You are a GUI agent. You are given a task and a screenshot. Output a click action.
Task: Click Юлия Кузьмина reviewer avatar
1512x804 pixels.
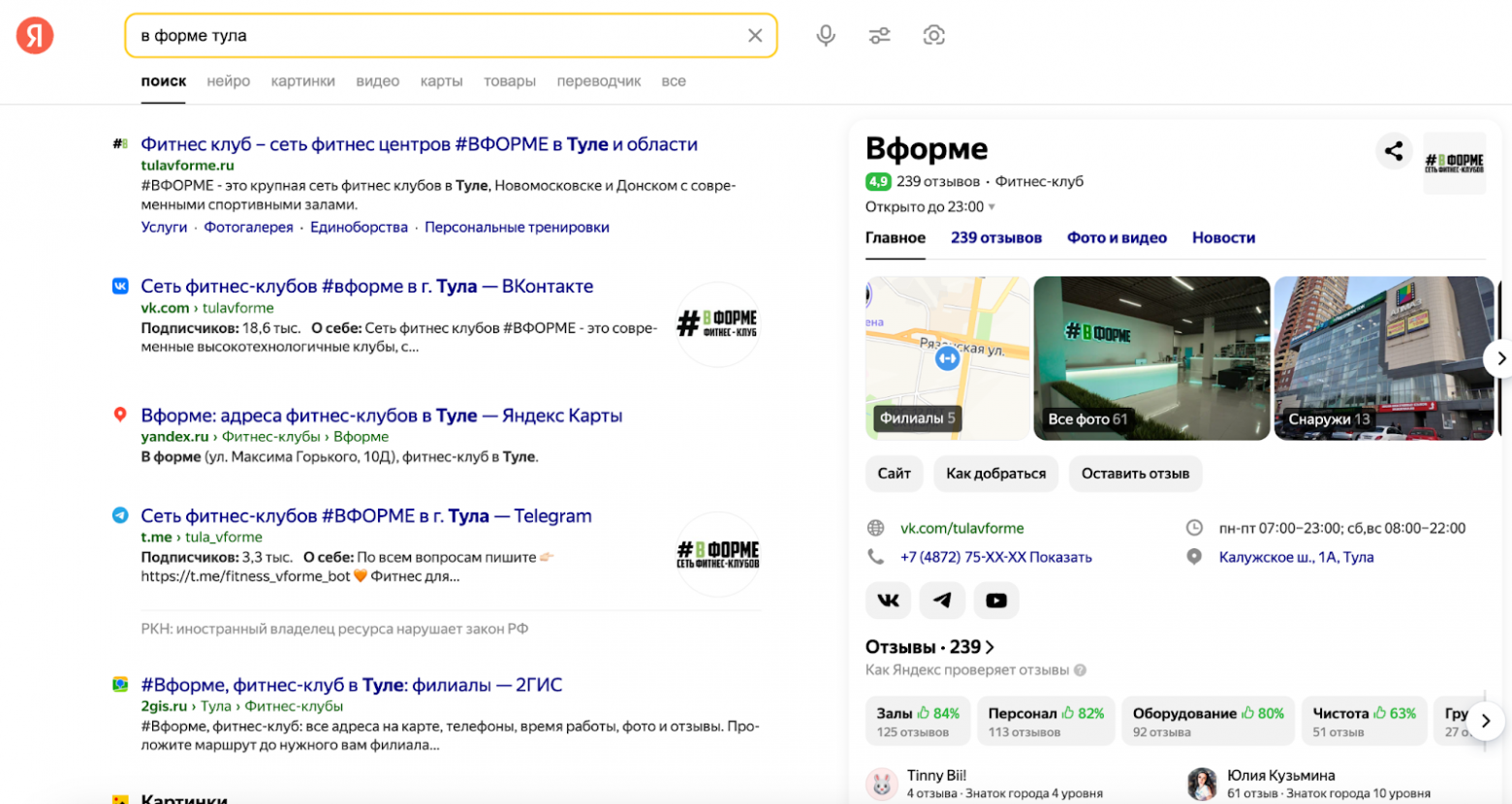point(1202,784)
